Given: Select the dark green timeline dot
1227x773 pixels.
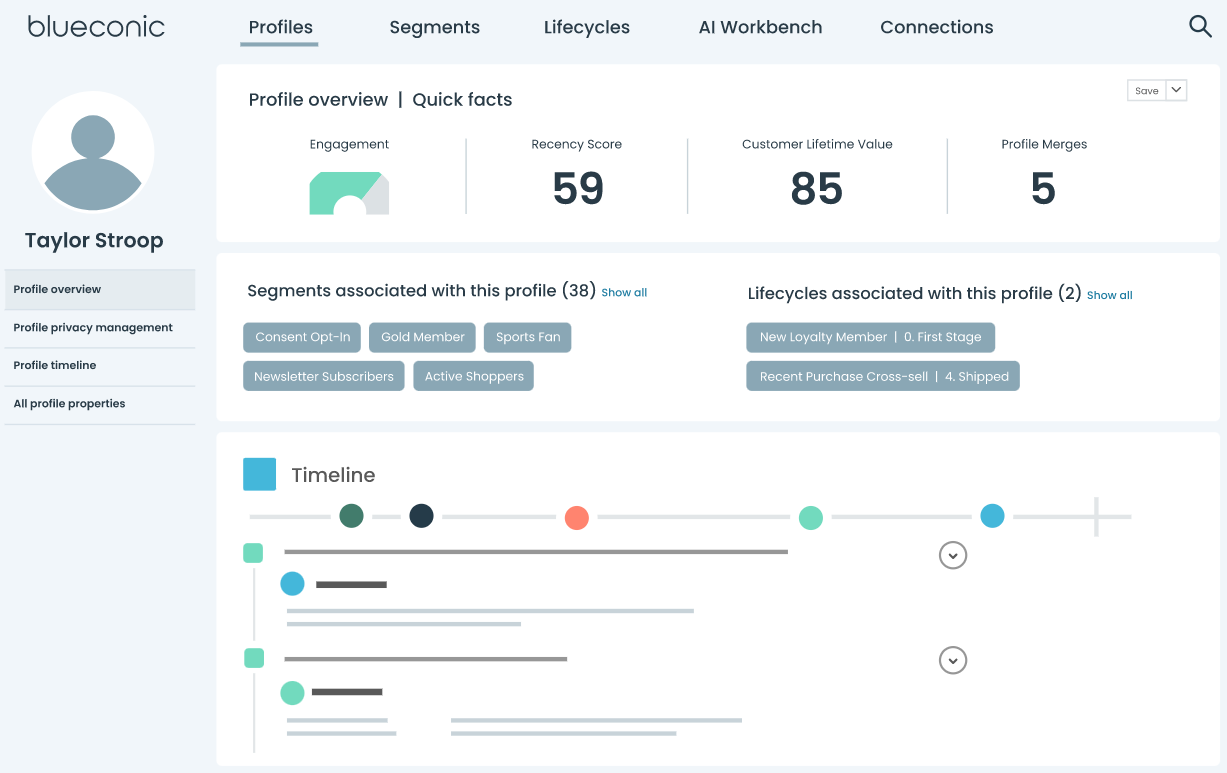Looking at the screenshot, I should coord(351,516).
